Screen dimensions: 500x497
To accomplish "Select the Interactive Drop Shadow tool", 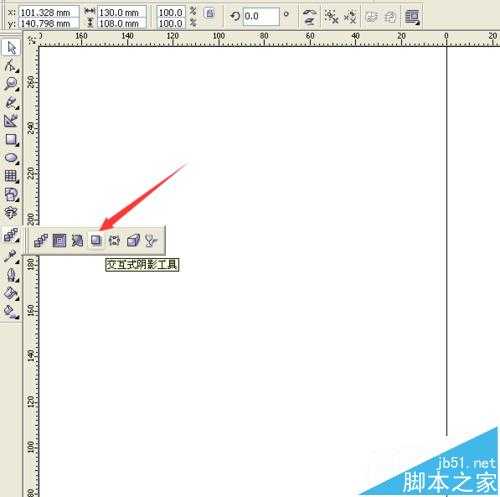I will pos(96,240).
